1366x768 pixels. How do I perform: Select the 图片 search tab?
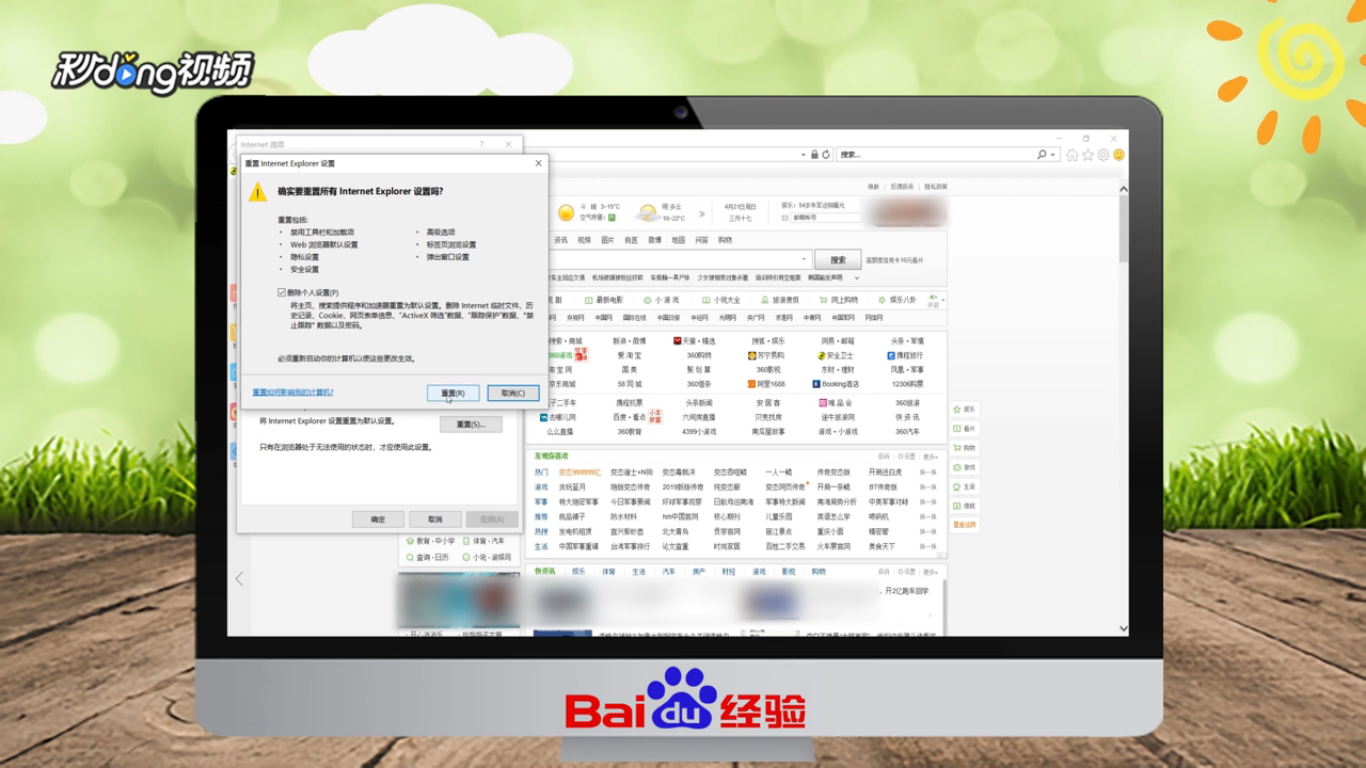tap(608, 240)
